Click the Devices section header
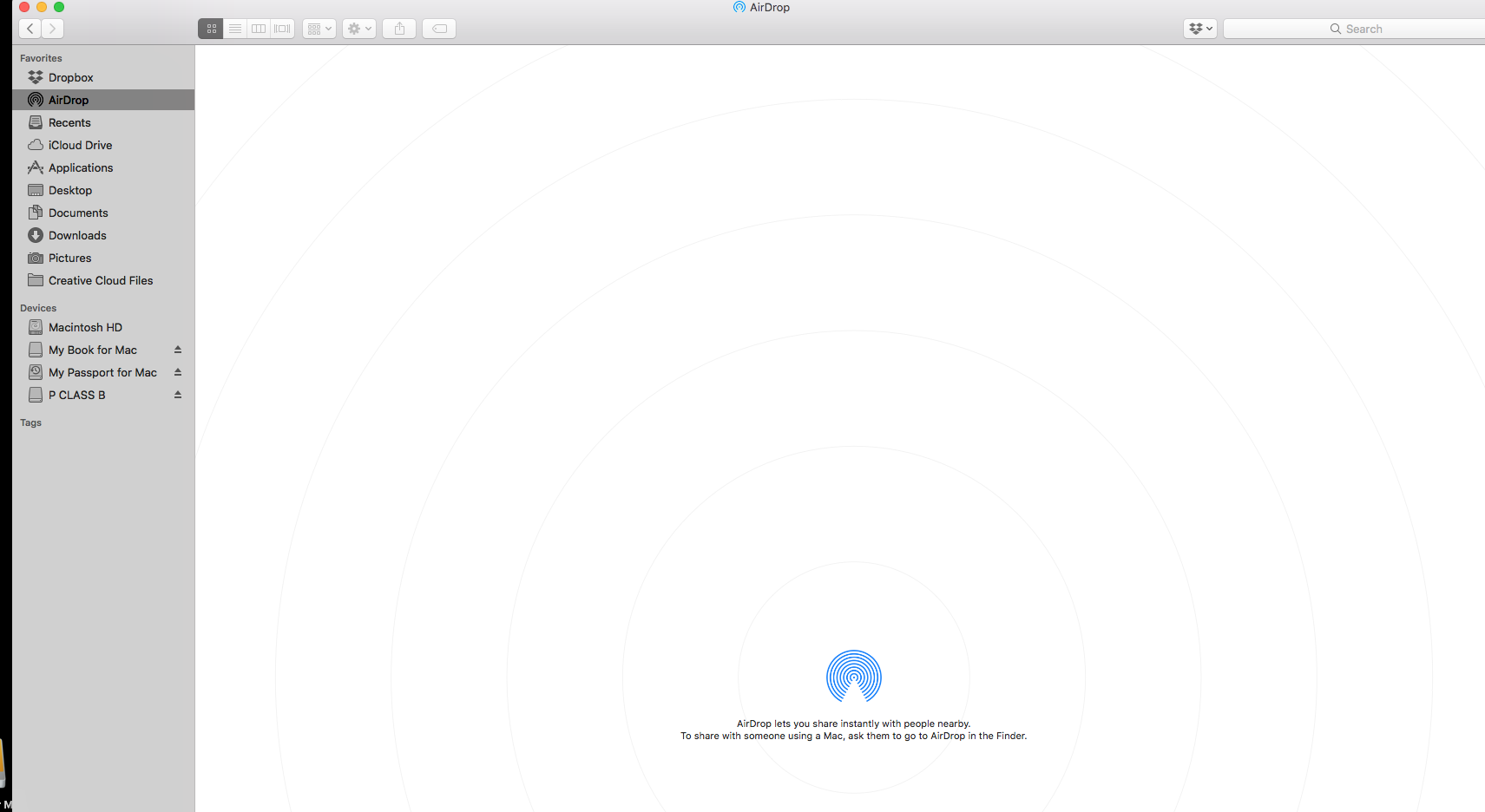 pos(38,308)
